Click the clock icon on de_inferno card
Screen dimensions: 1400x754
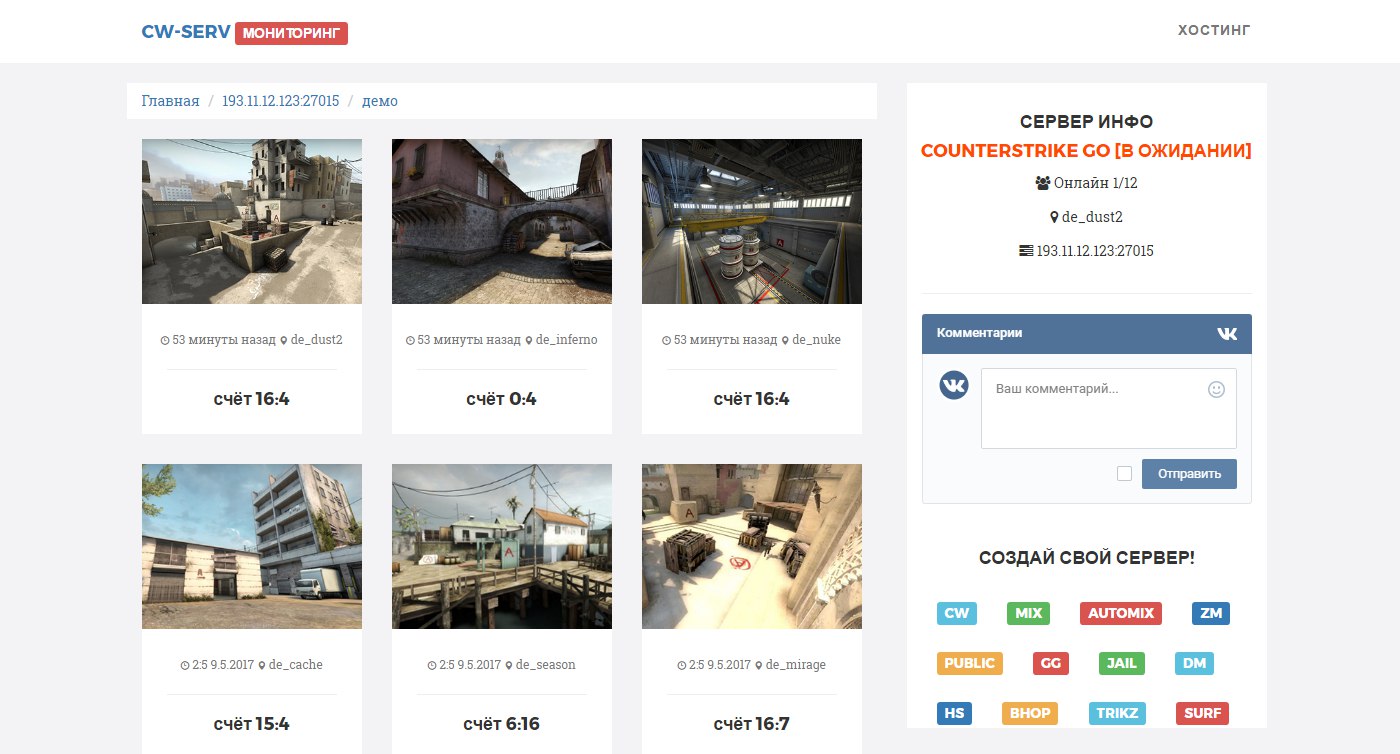pos(410,341)
